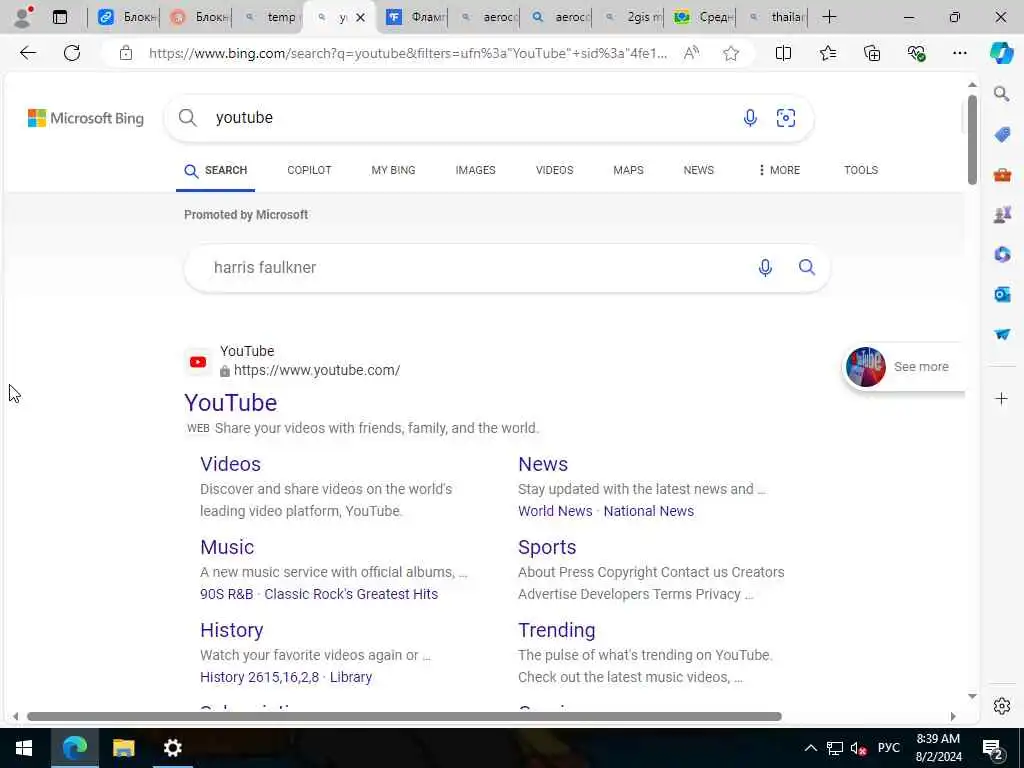Open the Copilot sidebar icon
The image size is (1024, 768).
[x=1001, y=53]
